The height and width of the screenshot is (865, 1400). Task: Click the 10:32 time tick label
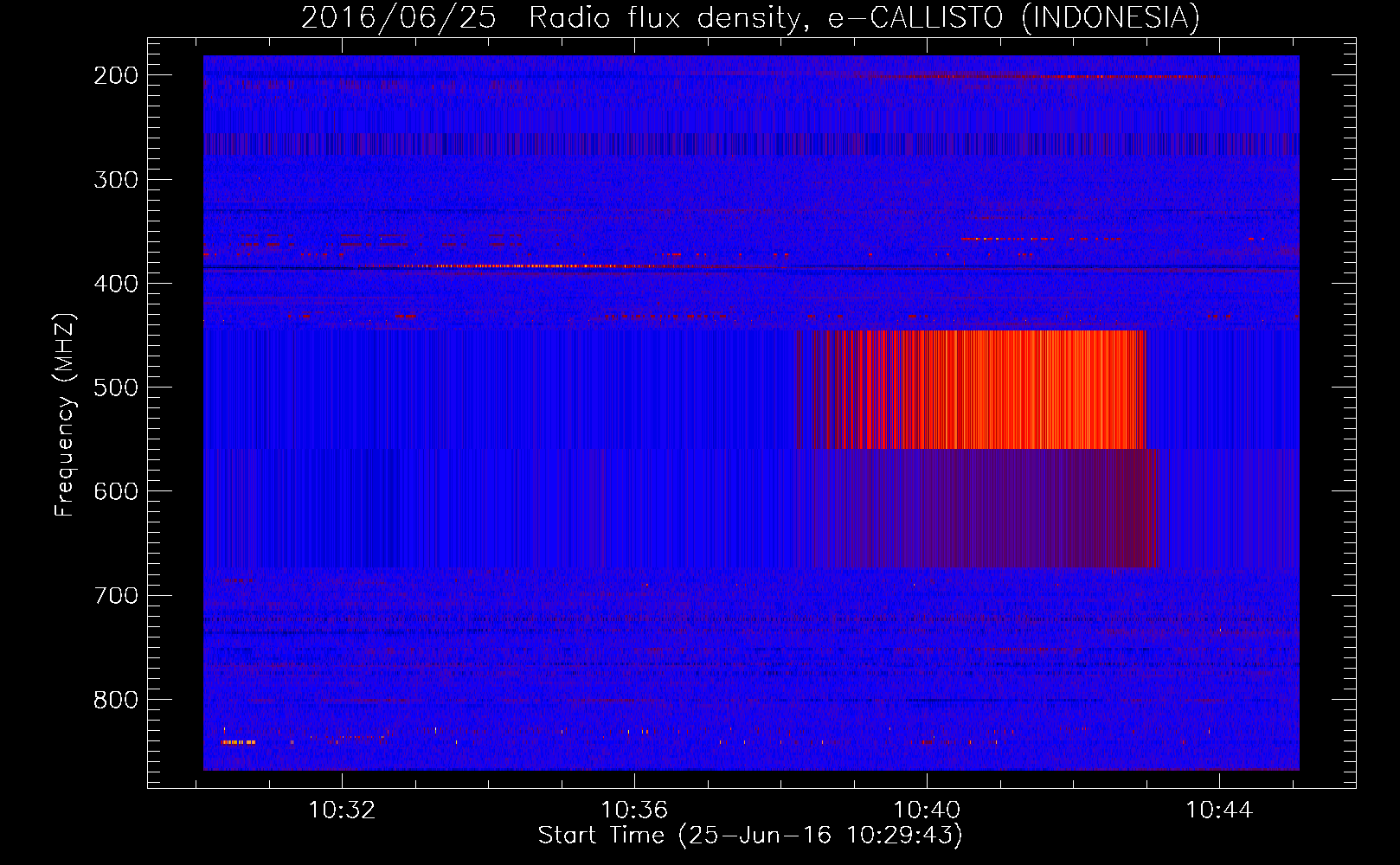point(342,811)
